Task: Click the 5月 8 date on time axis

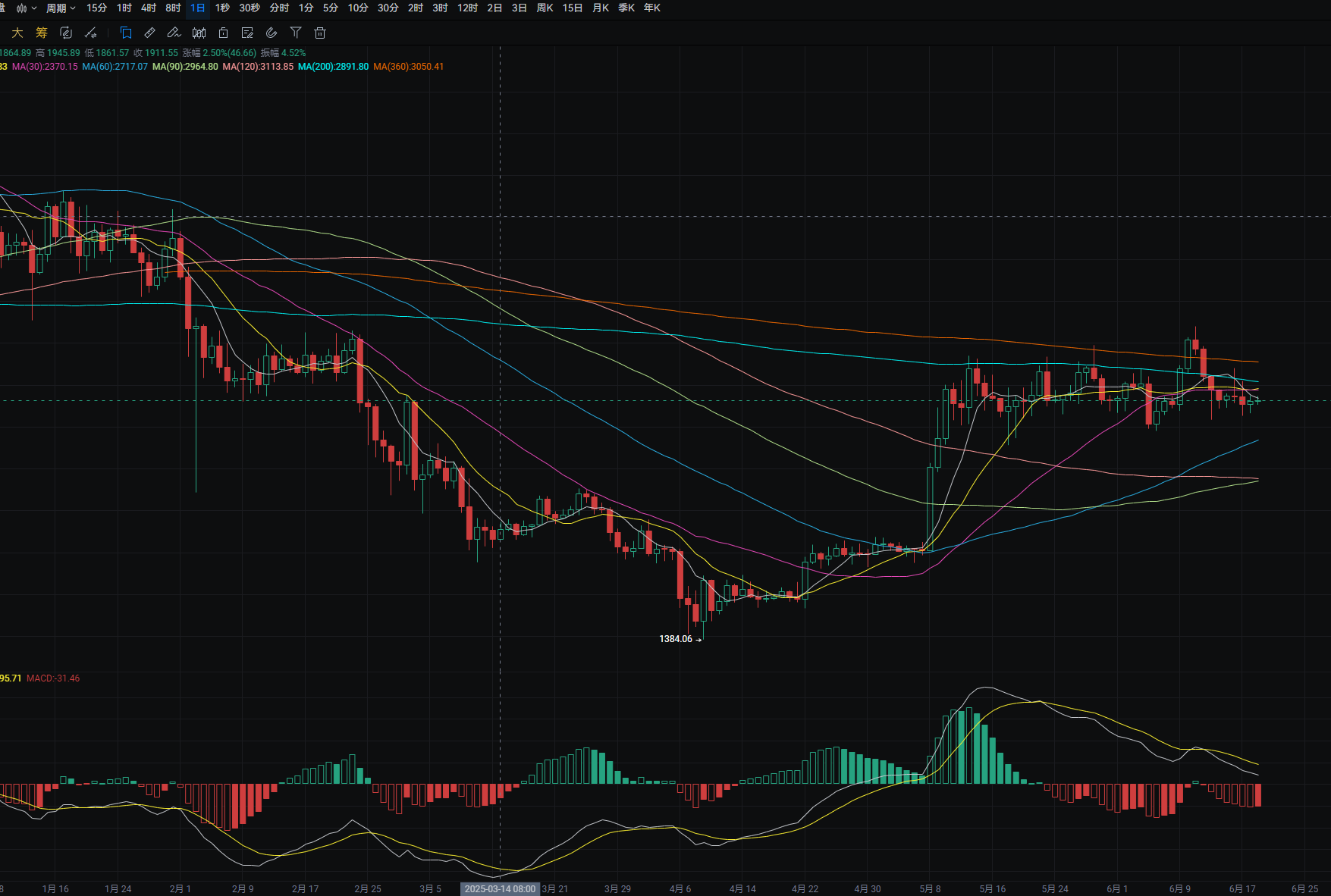Action: point(930,888)
